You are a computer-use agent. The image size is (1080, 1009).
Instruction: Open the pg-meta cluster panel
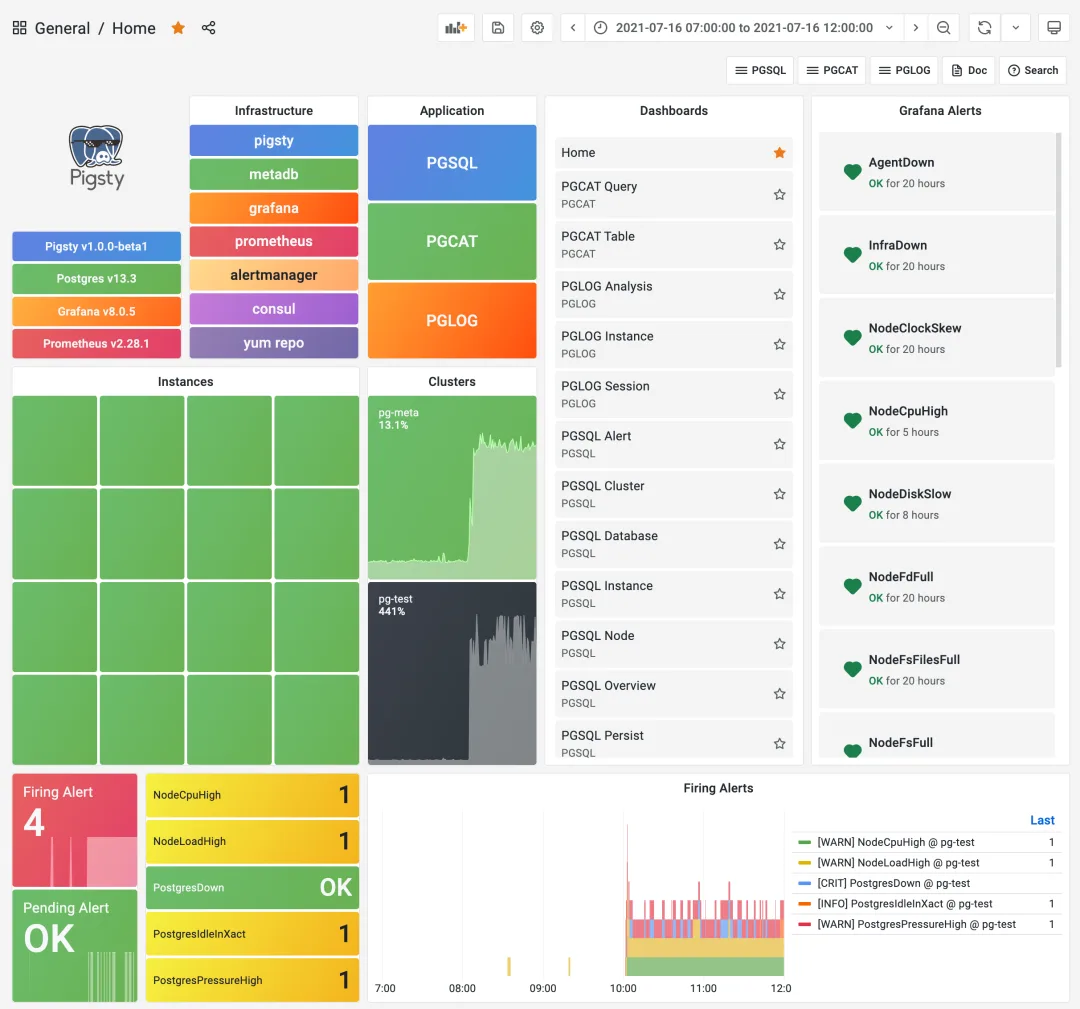[x=452, y=488]
